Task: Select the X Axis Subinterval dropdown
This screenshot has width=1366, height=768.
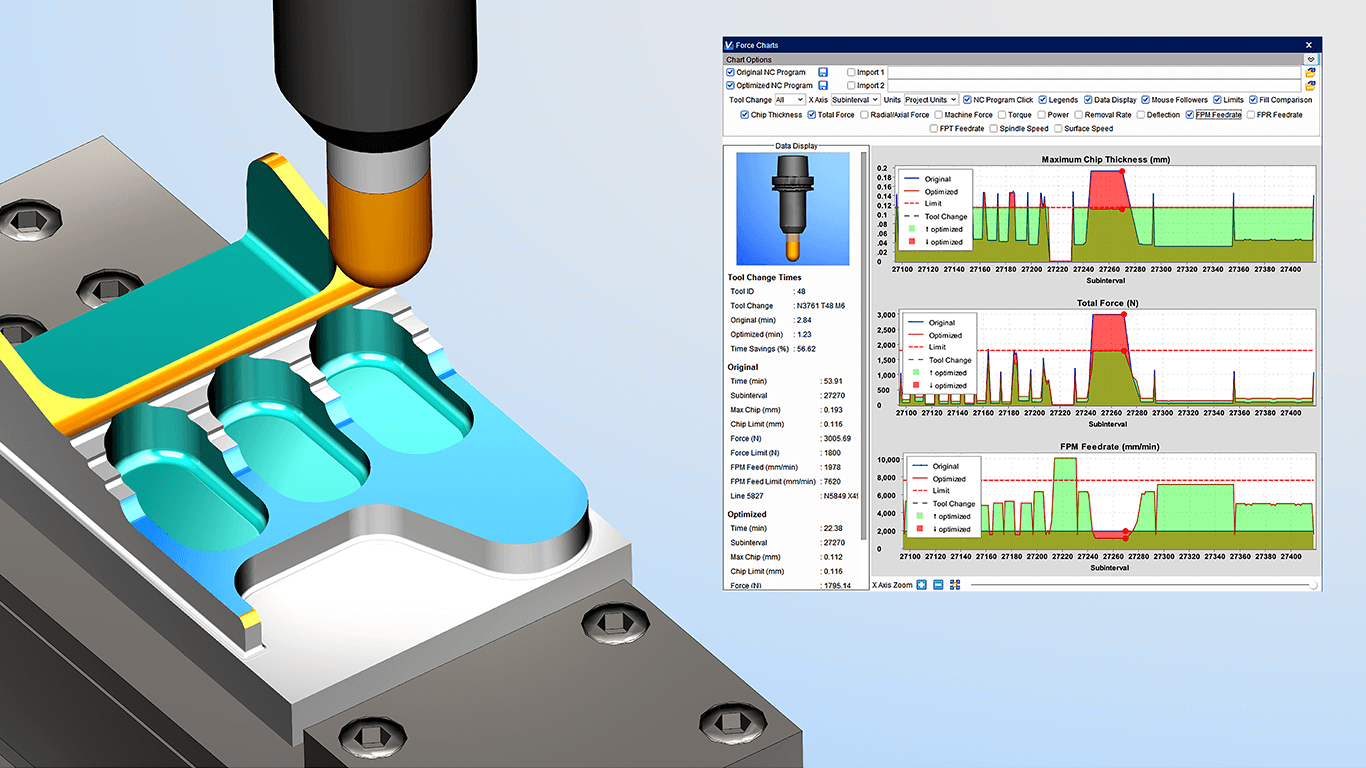Action: 855,99
